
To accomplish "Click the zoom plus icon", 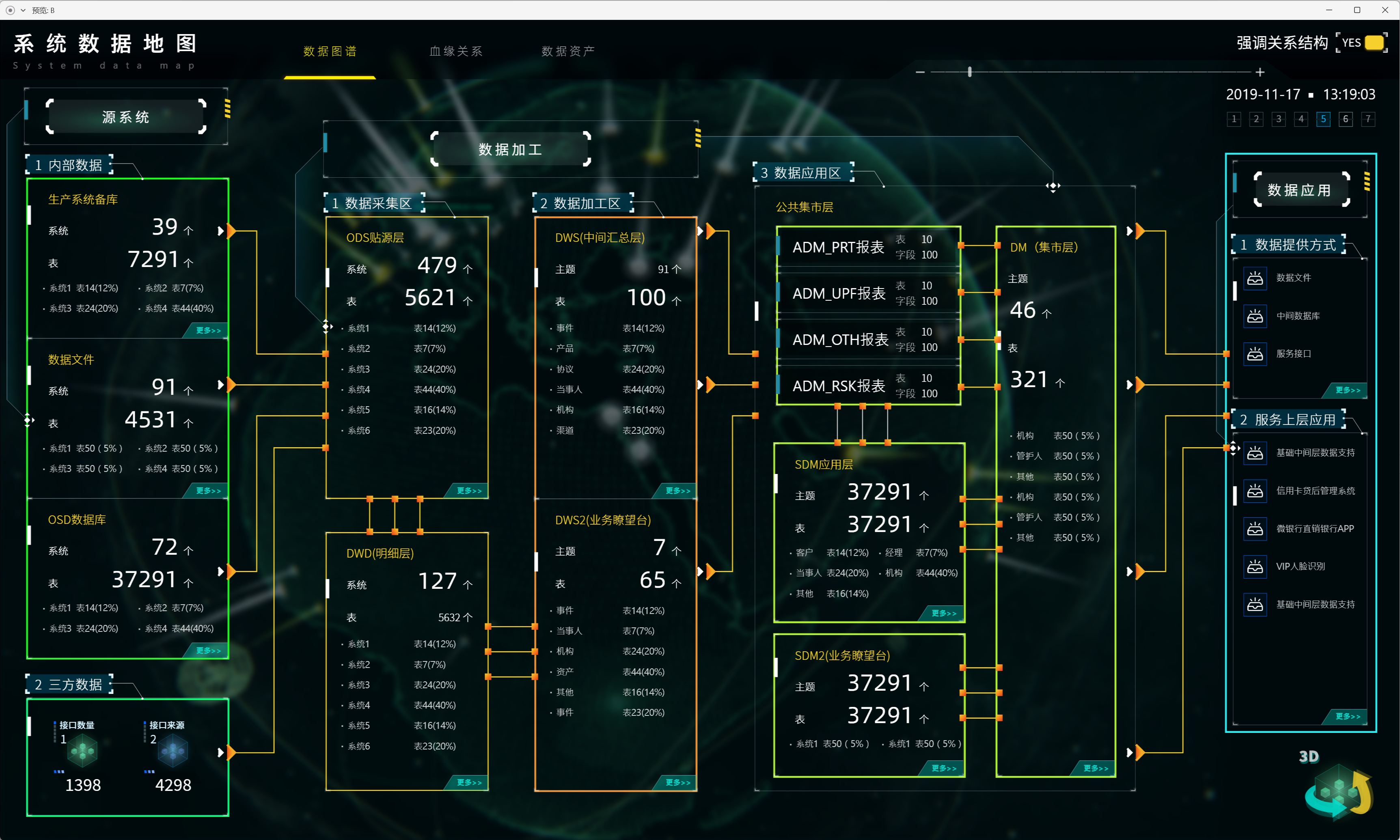I will [1260, 72].
